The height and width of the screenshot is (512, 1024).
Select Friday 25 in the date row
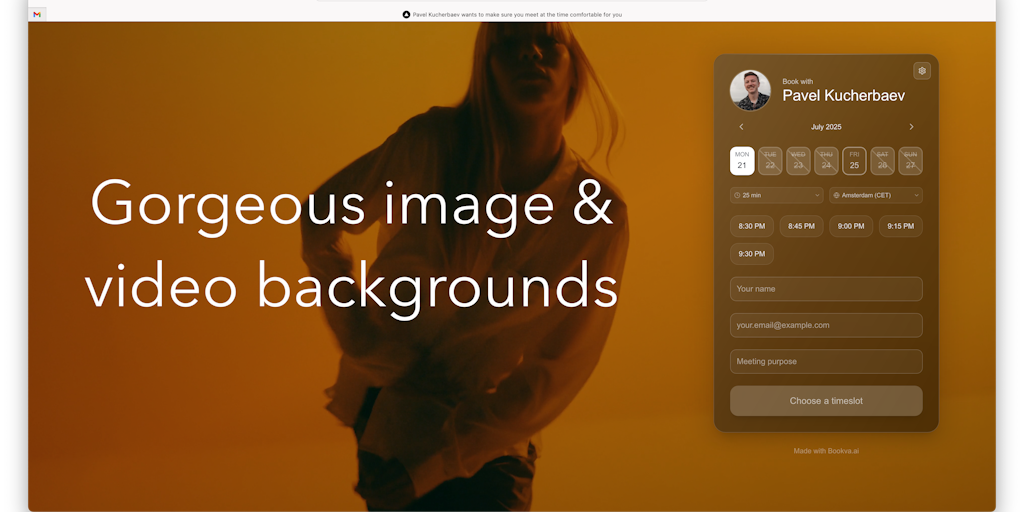tap(854, 161)
